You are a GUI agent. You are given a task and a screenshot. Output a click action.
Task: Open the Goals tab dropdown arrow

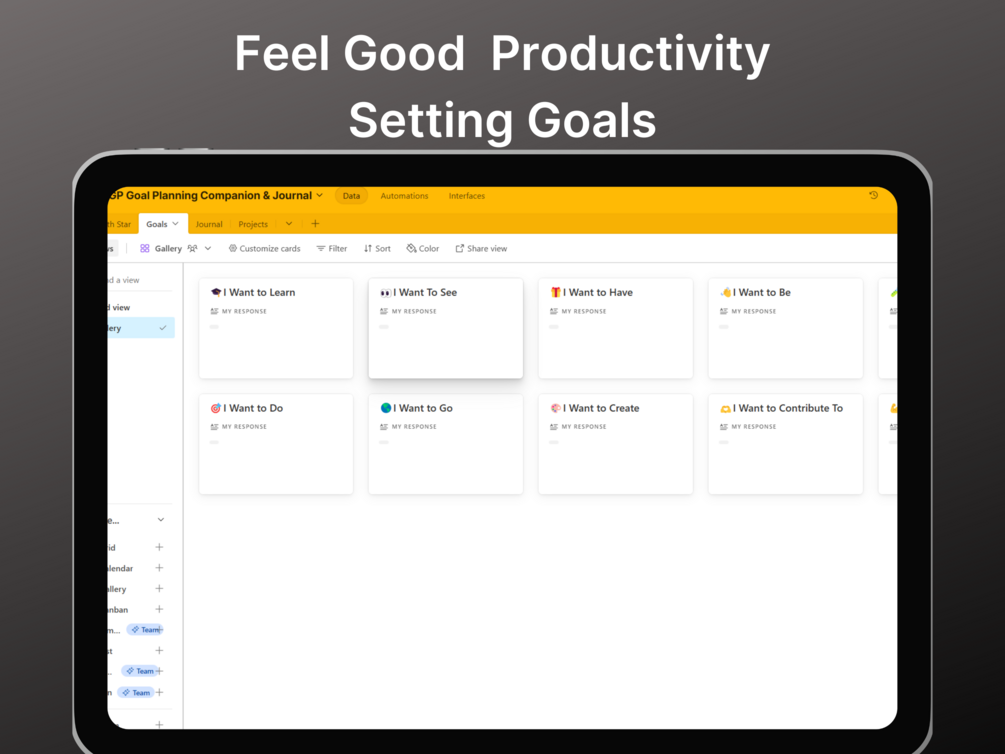tap(176, 224)
